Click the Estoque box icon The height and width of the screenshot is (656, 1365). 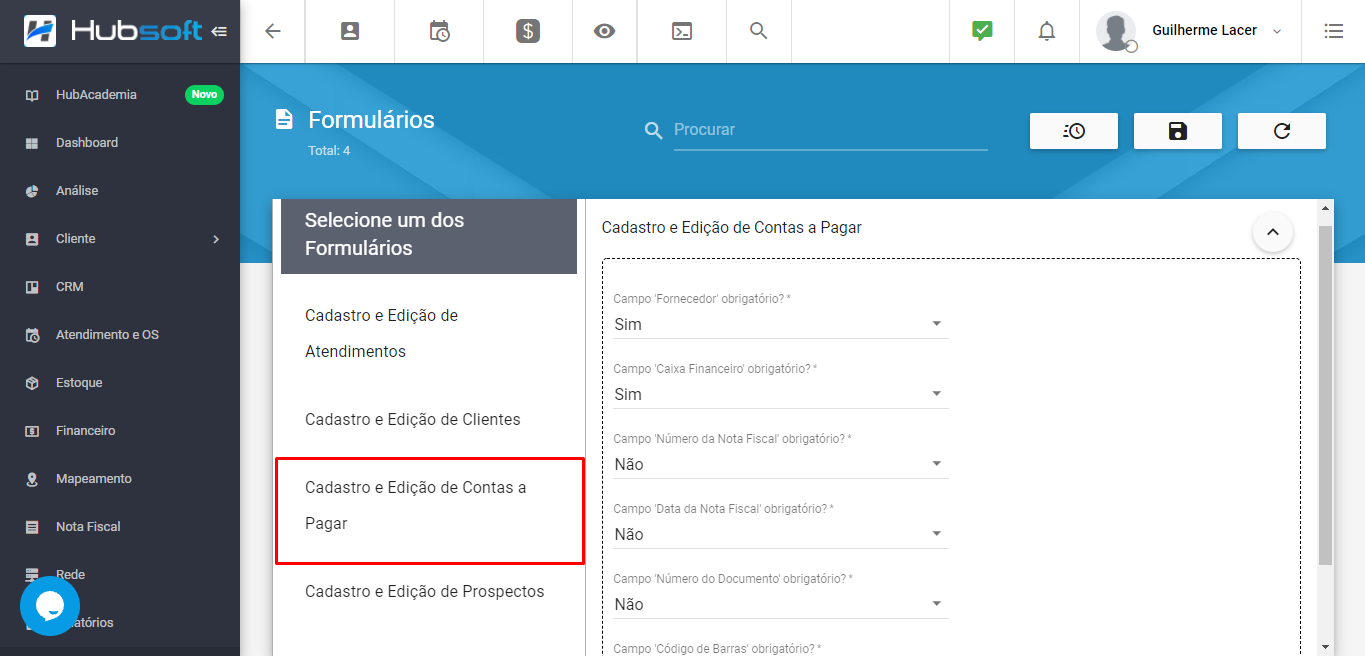click(x=32, y=383)
